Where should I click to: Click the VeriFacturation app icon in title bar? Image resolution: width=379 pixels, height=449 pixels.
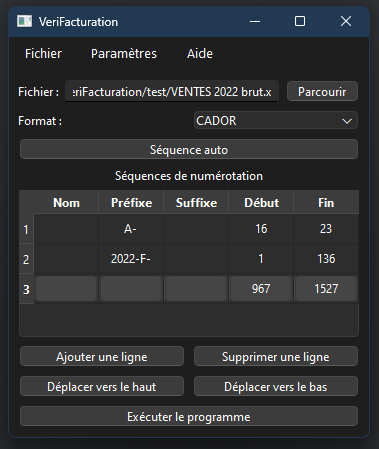24,22
